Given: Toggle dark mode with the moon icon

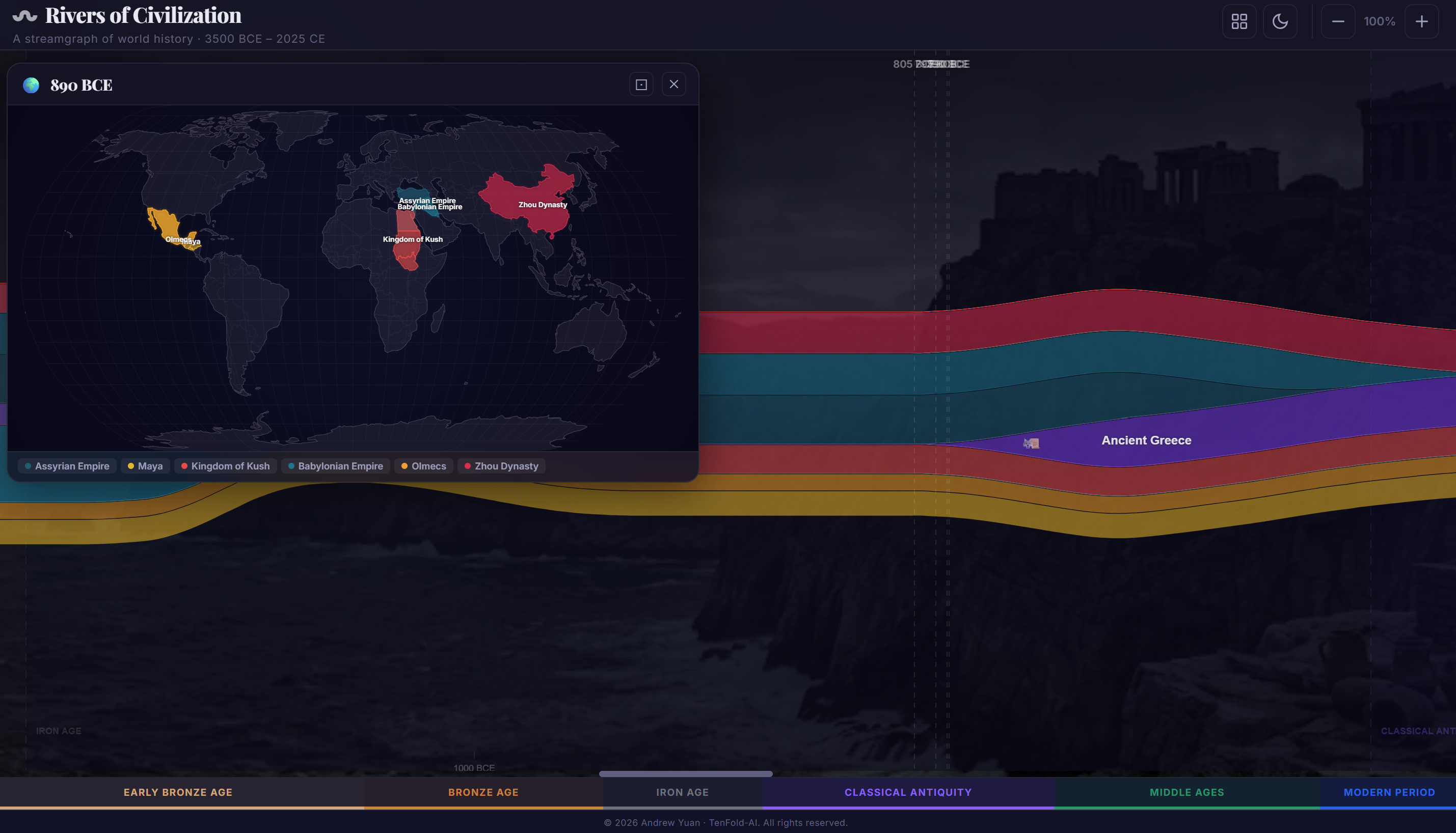Looking at the screenshot, I should [1280, 21].
